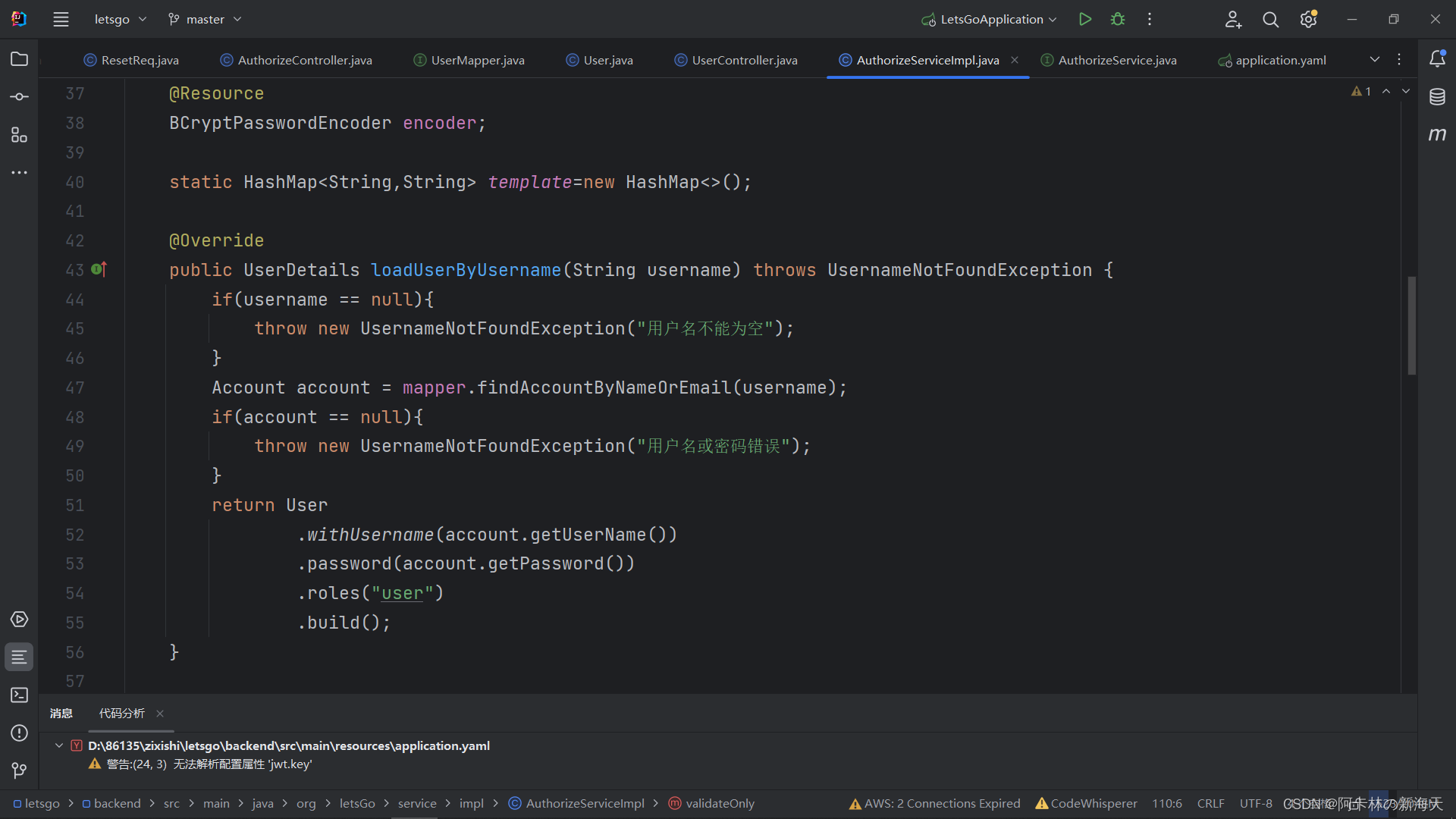Switch to the 消息 tab

click(x=61, y=713)
